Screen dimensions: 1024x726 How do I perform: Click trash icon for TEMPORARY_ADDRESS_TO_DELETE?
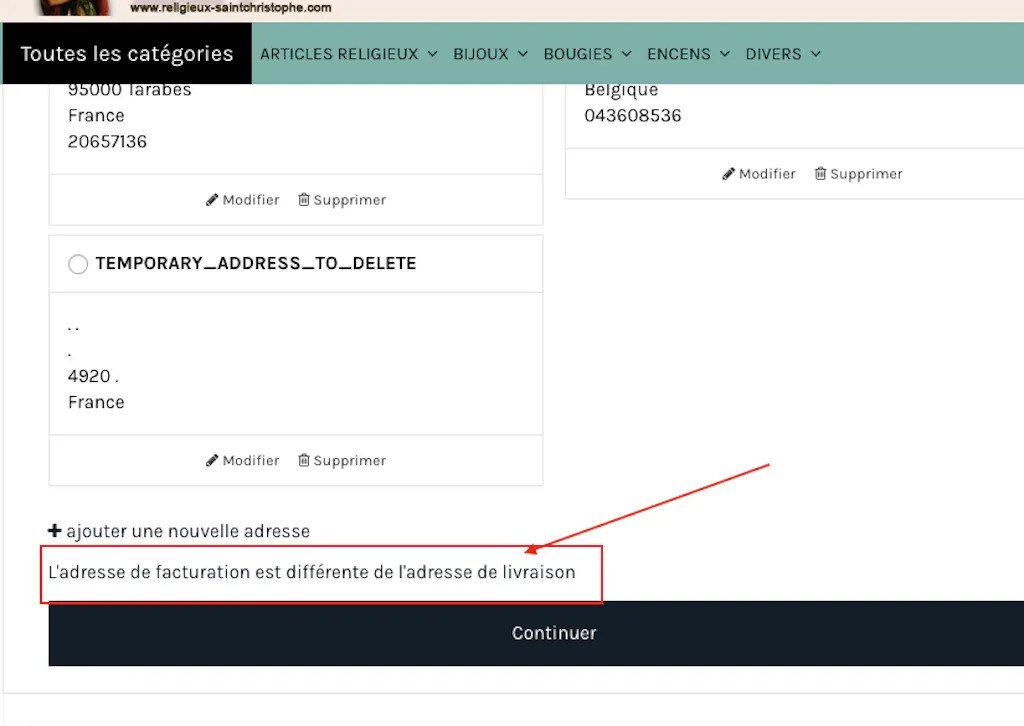point(304,461)
